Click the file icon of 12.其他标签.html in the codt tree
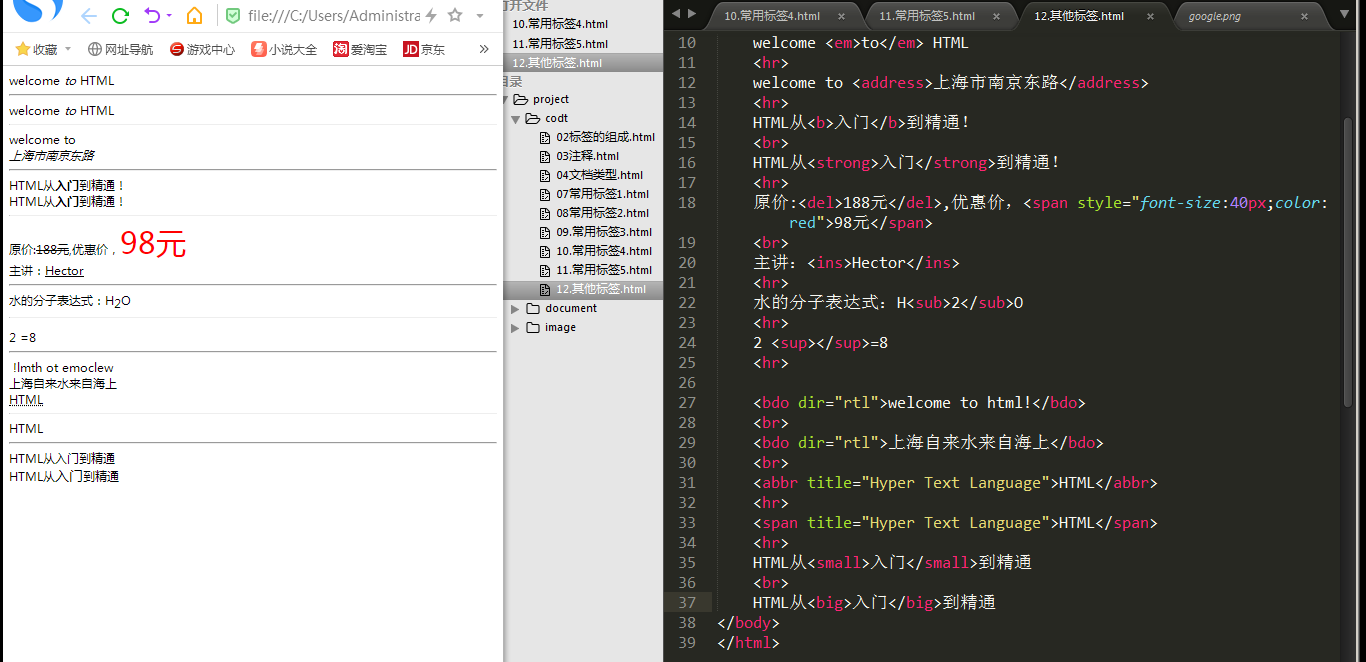1366x662 pixels. 545,289
